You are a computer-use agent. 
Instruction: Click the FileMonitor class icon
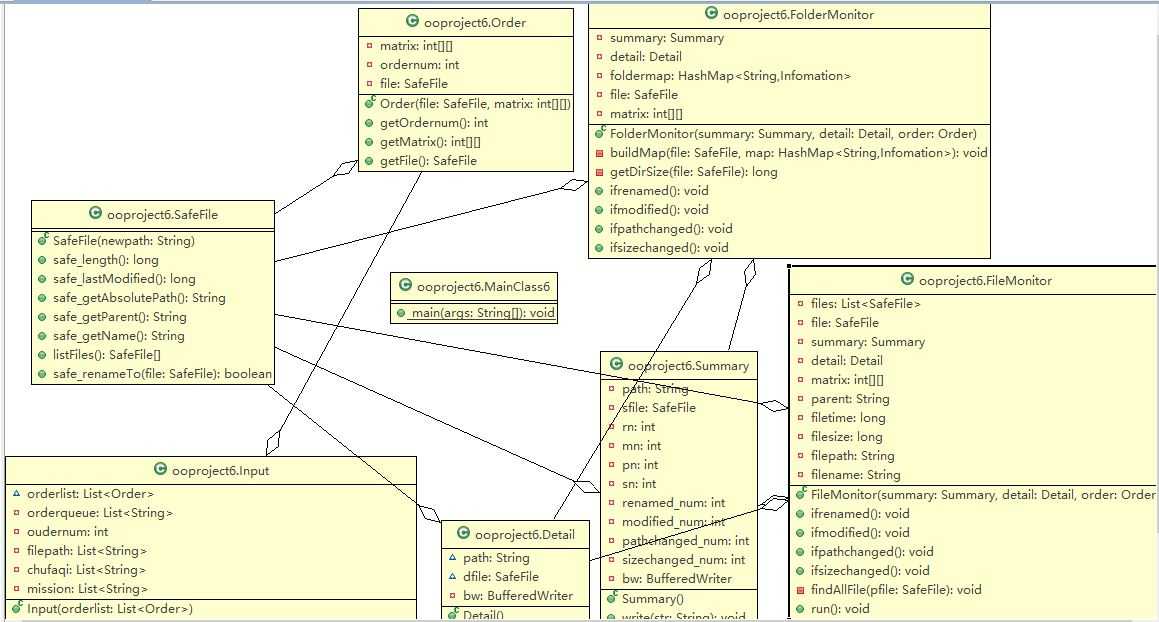907,280
